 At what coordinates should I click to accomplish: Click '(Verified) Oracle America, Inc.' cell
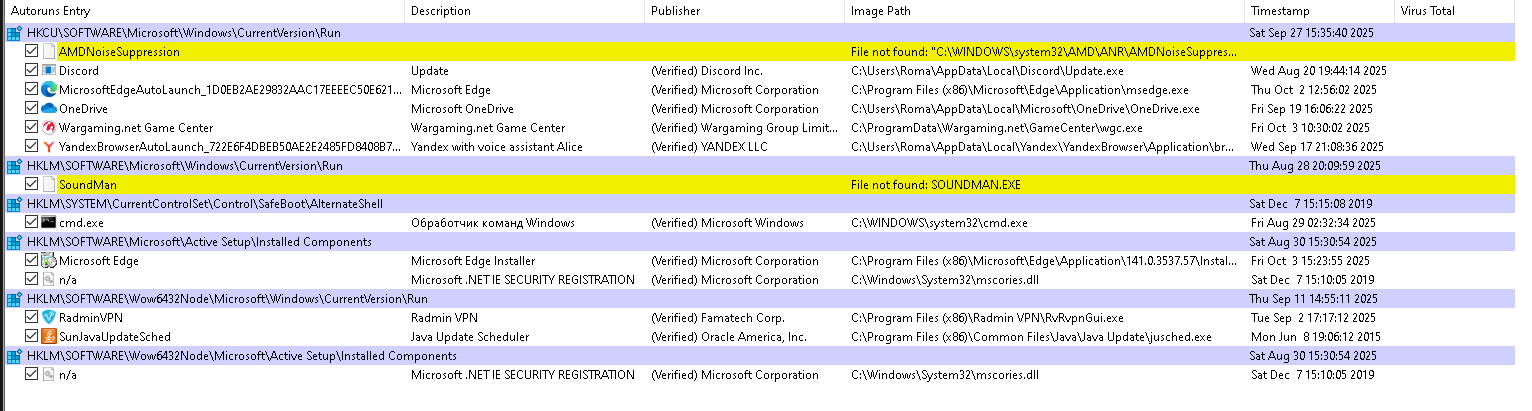tap(728, 337)
